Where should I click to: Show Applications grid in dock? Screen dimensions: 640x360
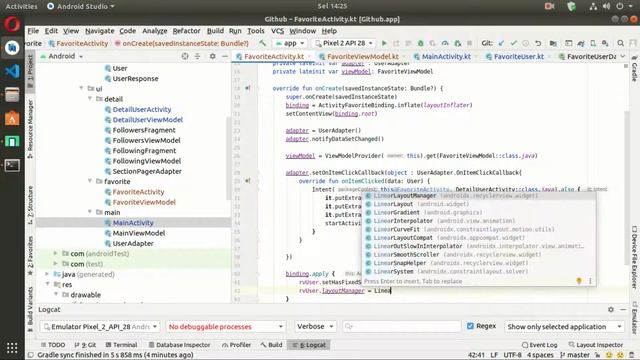coord(12,348)
